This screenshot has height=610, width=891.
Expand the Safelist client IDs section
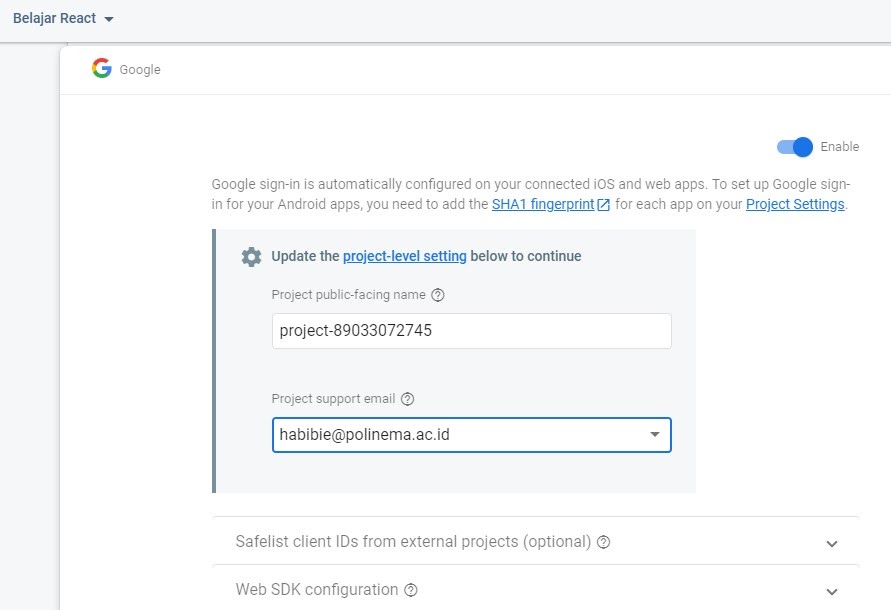tap(831, 543)
